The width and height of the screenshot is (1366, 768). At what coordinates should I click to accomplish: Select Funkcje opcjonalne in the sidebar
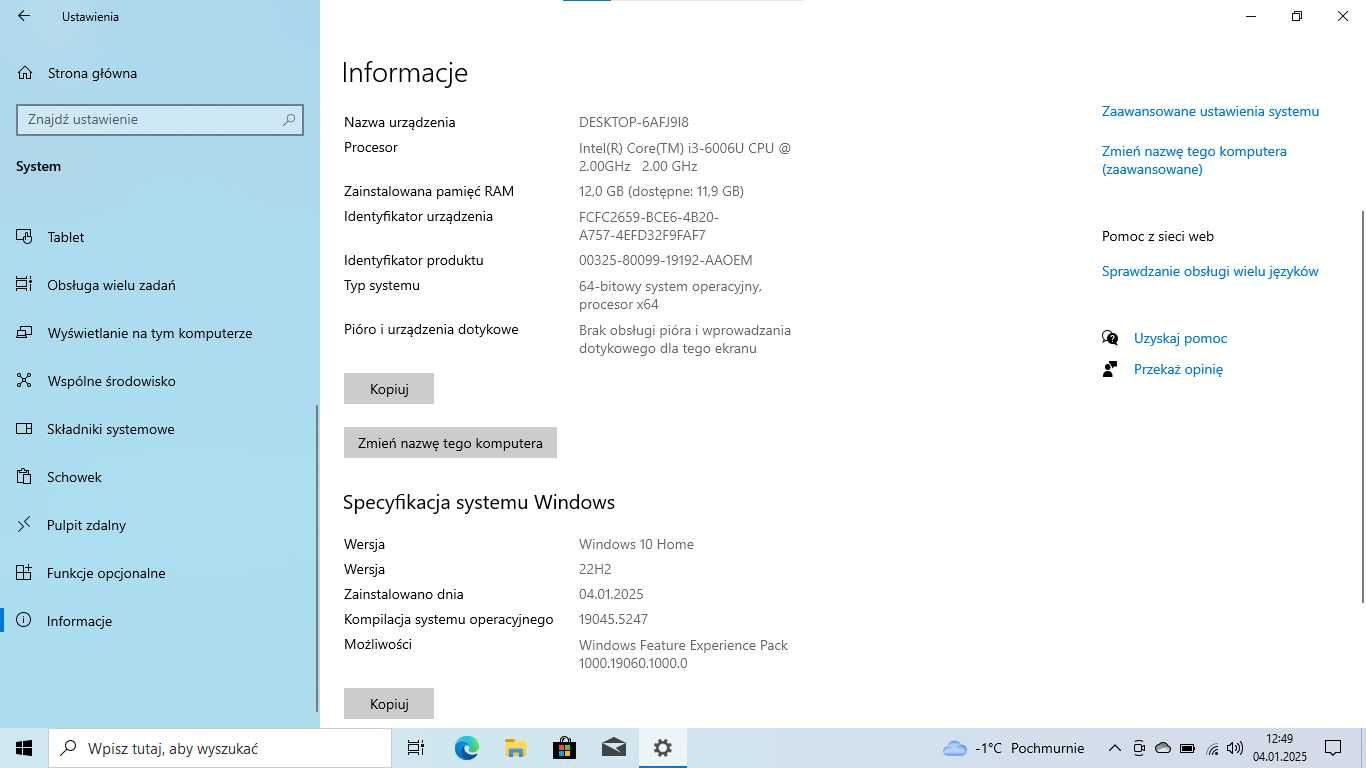click(160, 573)
